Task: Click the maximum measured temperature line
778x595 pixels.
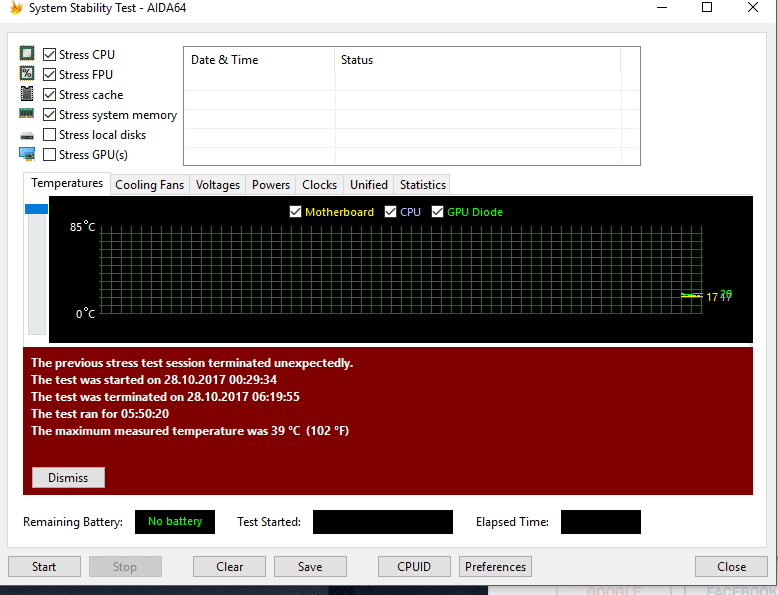Action: (x=190, y=431)
